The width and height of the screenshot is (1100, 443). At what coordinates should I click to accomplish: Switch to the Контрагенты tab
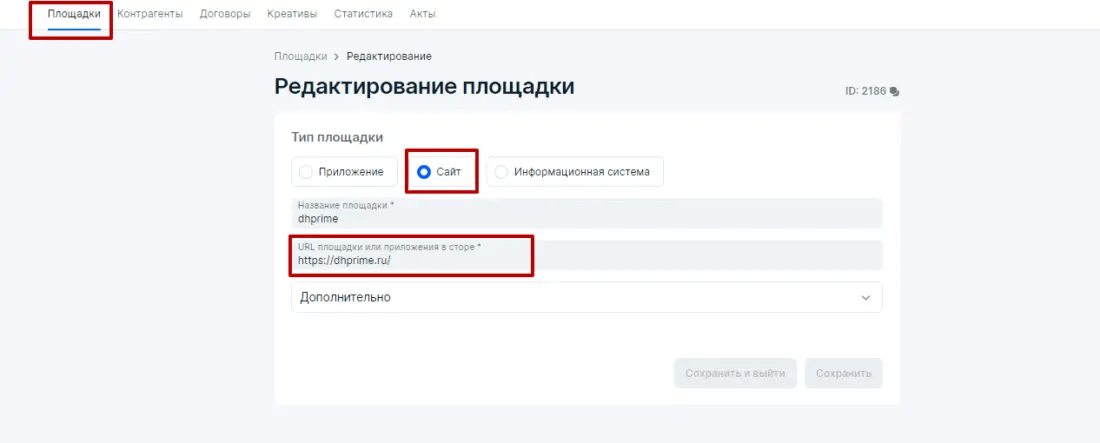[x=150, y=14]
